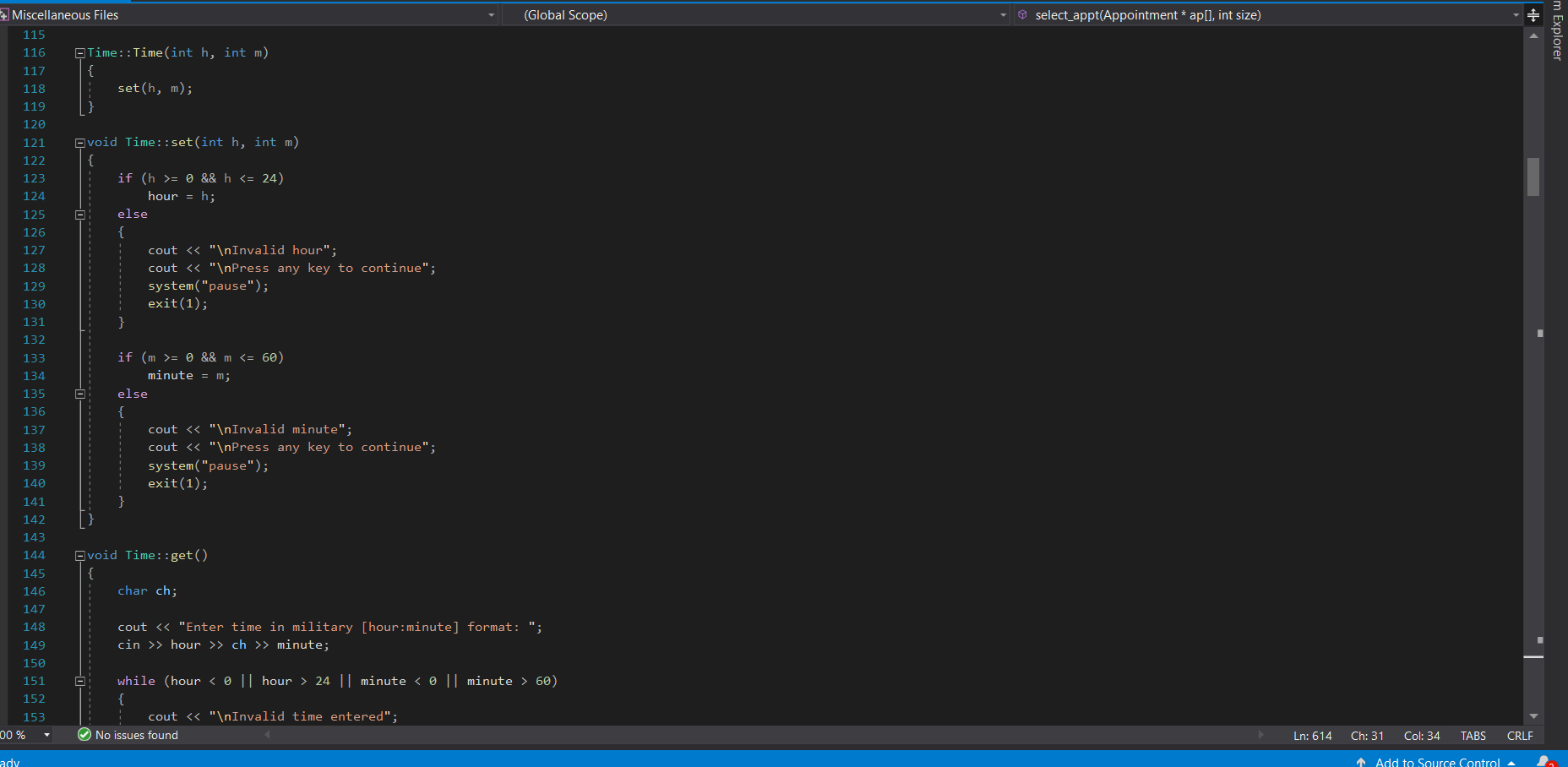Collapse the else block at line 125
This screenshot has height=767, width=1568.
coord(80,215)
